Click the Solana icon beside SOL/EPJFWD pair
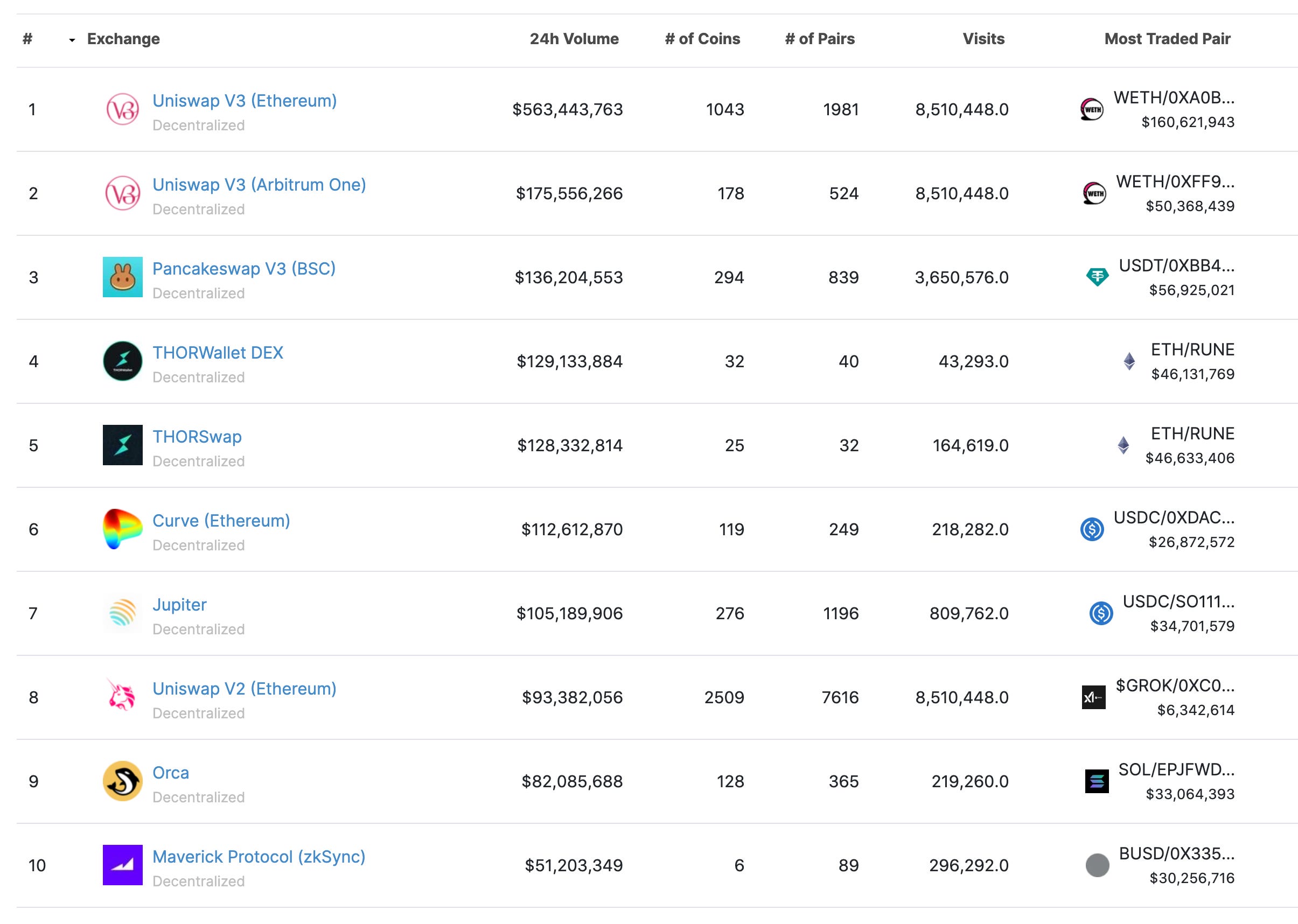 click(x=1096, y=781)
